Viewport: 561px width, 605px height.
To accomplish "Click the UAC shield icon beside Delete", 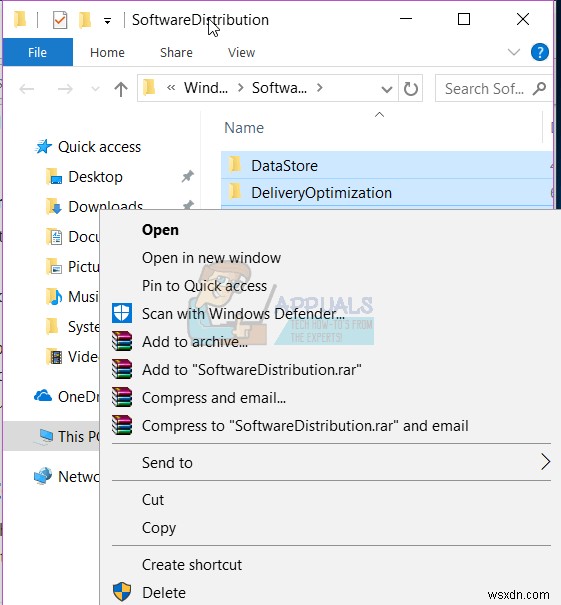I will [x=122, y=591].
